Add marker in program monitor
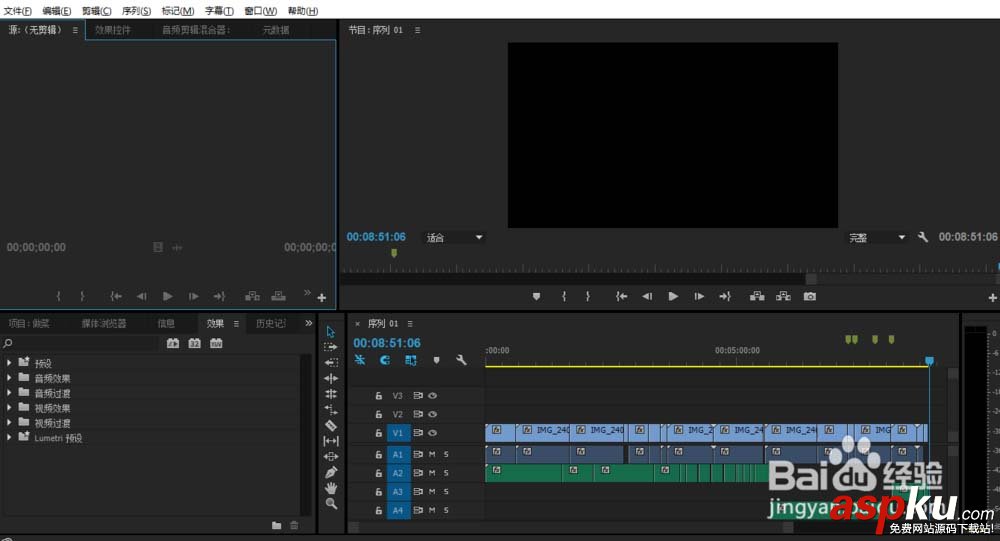Viewport: 1000px width, 541px height. (536, 297)
